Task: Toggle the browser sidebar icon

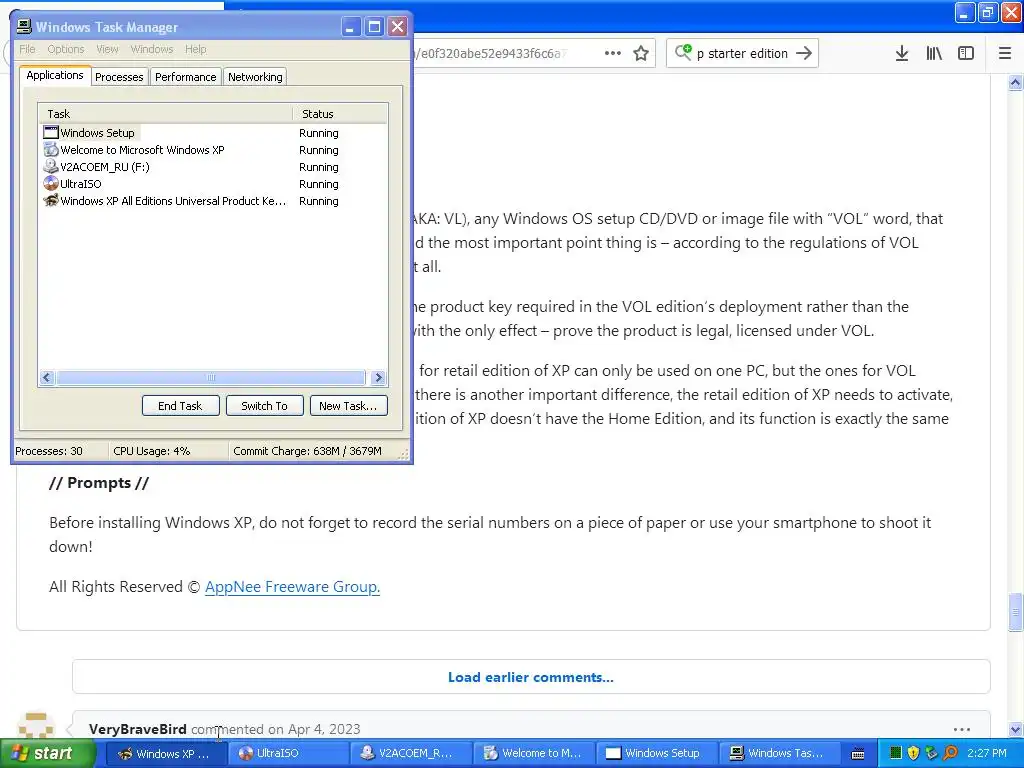Action: tap(966, 54)
